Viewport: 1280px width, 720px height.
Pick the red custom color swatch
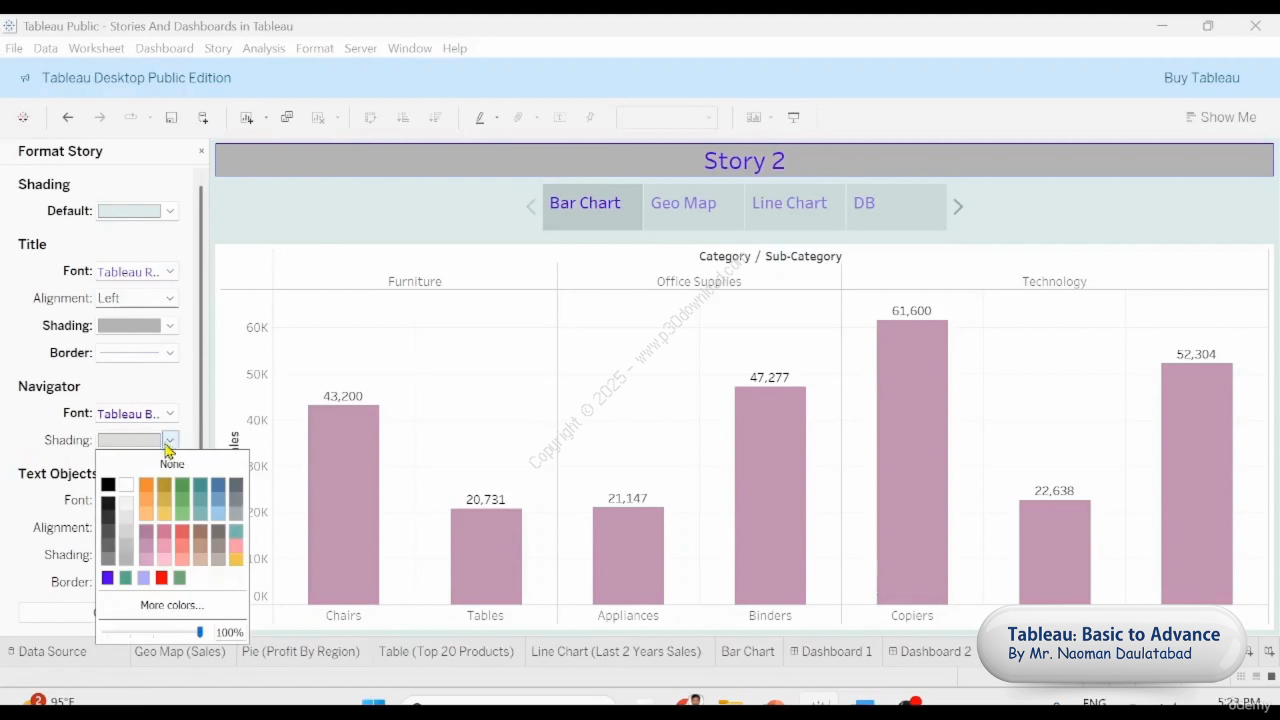tap(162, 578)
